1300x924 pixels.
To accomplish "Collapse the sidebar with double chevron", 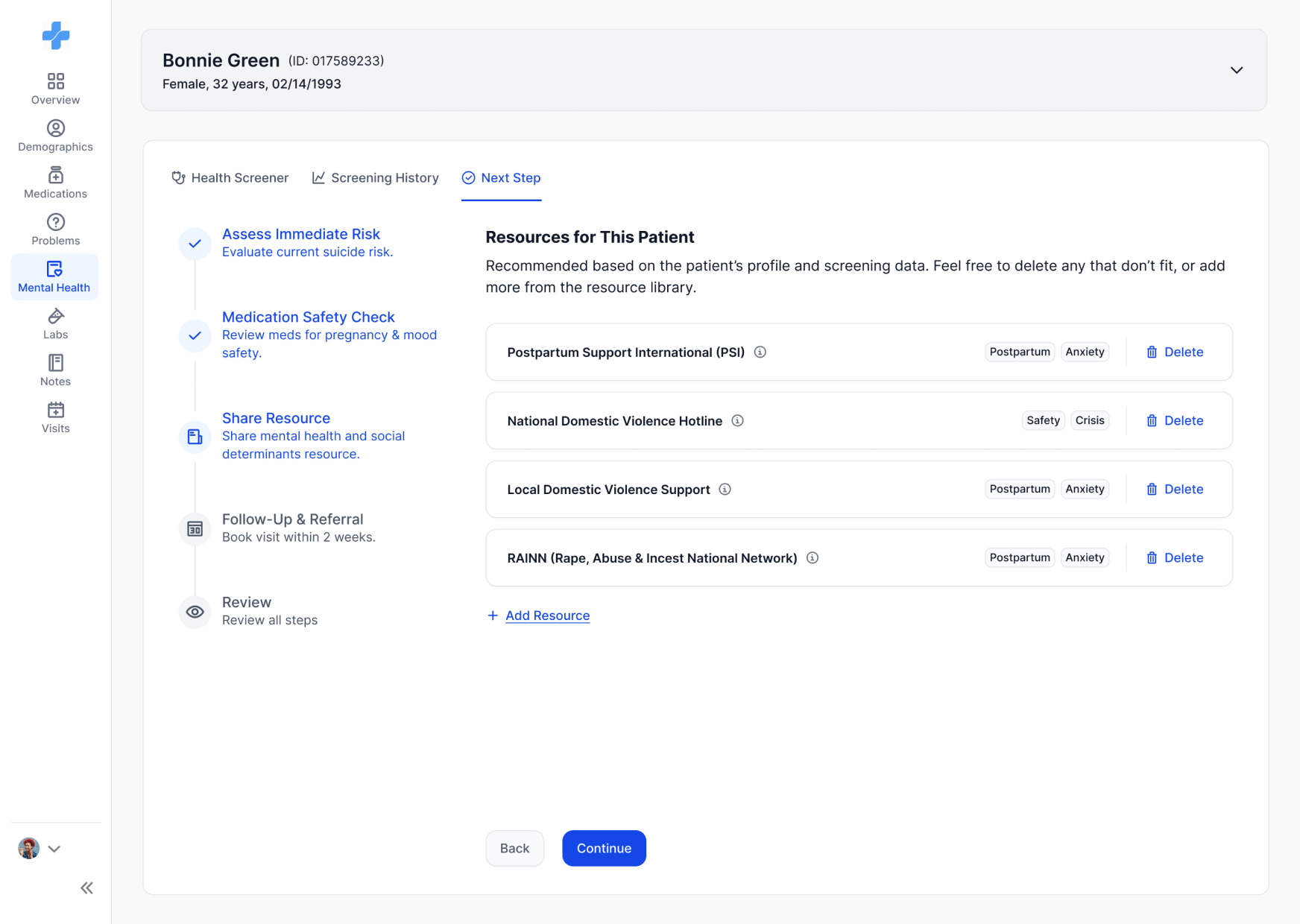I will pos(87,887).
